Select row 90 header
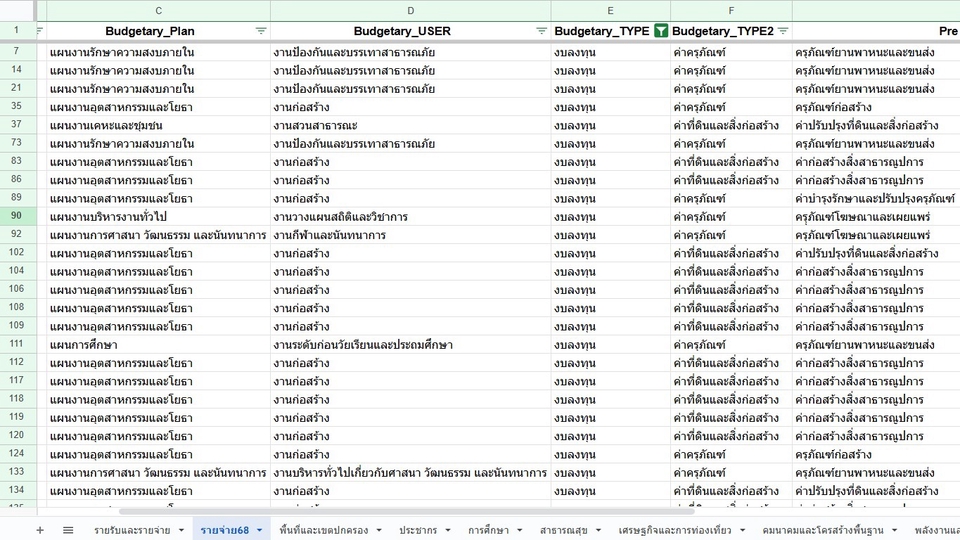This screenshot has width=960, height=540. [17, 216]
